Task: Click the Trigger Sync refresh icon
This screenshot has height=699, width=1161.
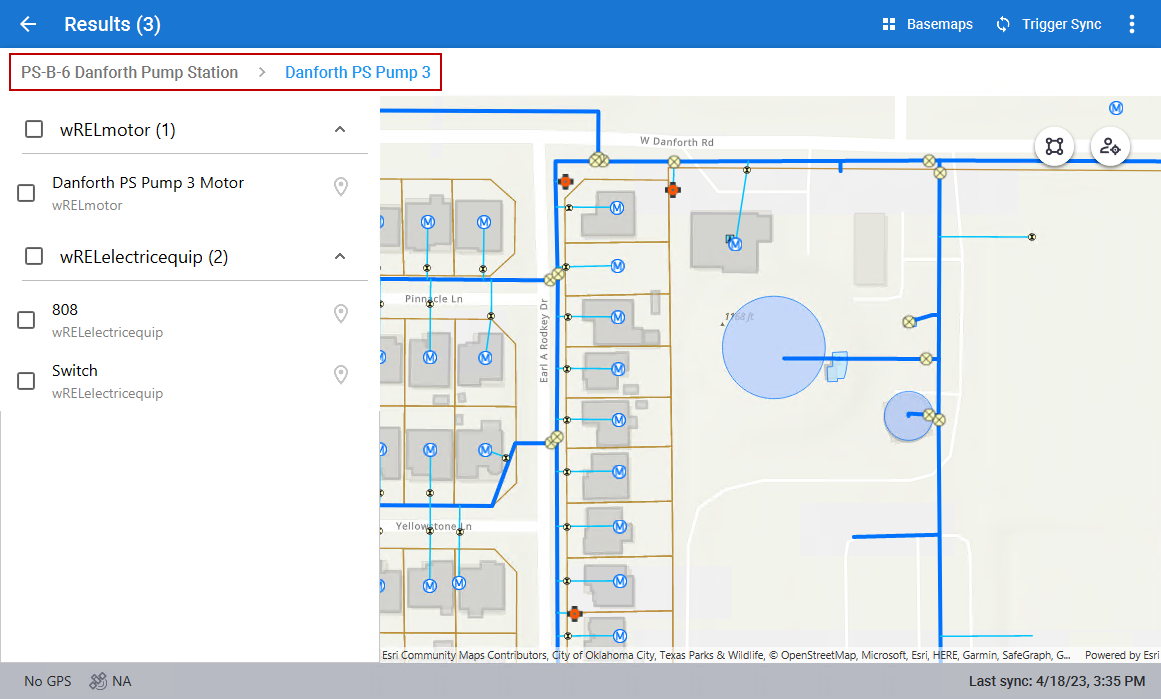Action: pyautogui.click(x=1003, y=24)
